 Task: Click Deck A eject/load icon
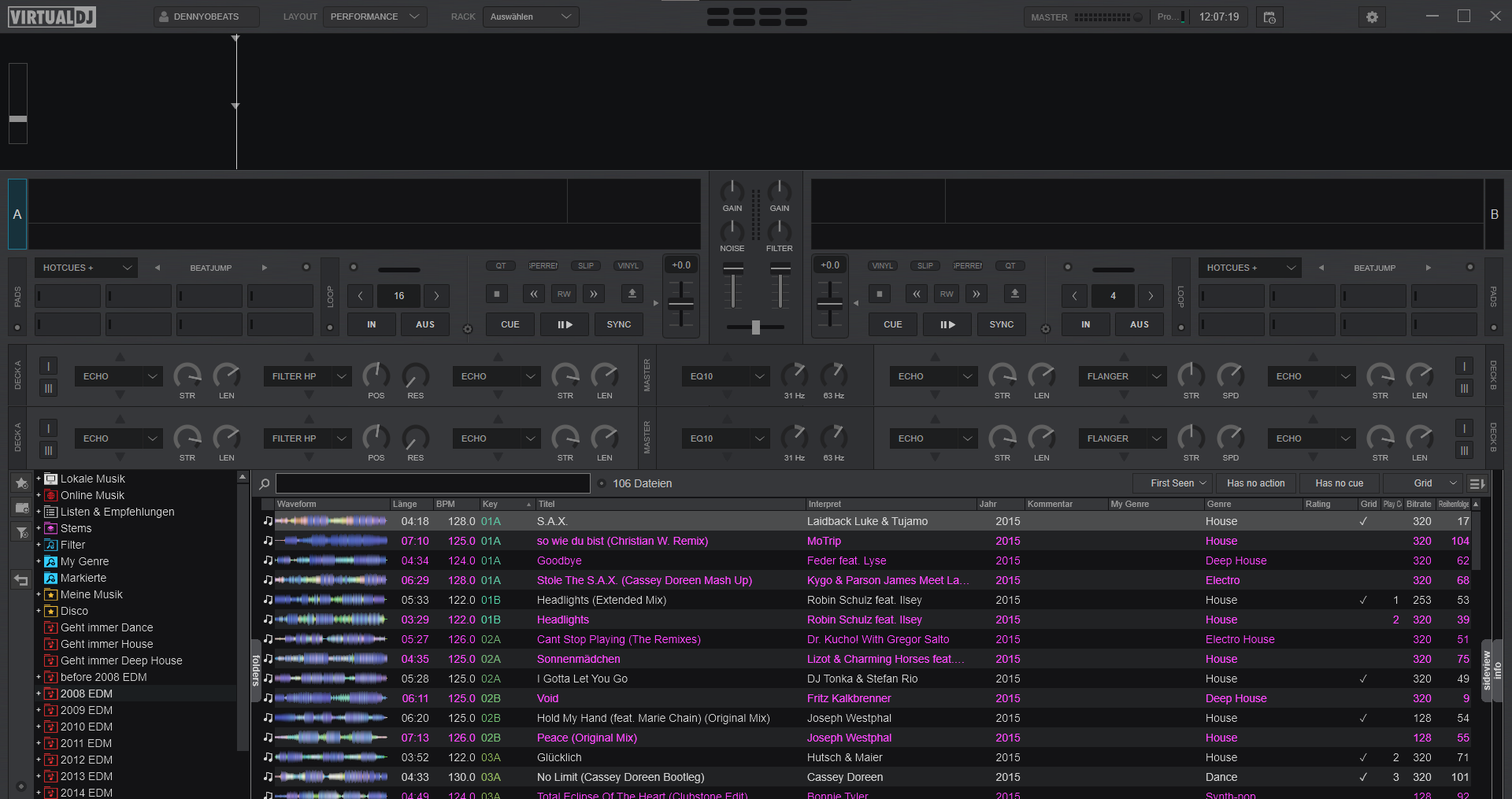click(x=632, y=294)
